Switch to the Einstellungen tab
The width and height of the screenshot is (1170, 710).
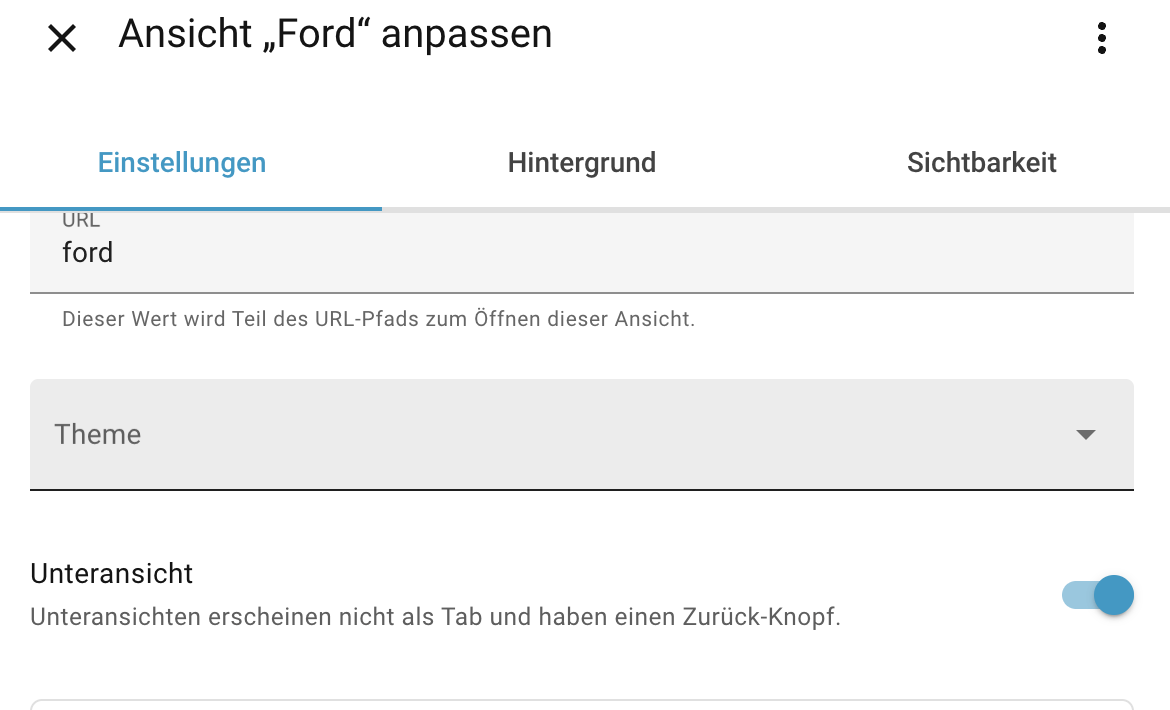[182, 163]
